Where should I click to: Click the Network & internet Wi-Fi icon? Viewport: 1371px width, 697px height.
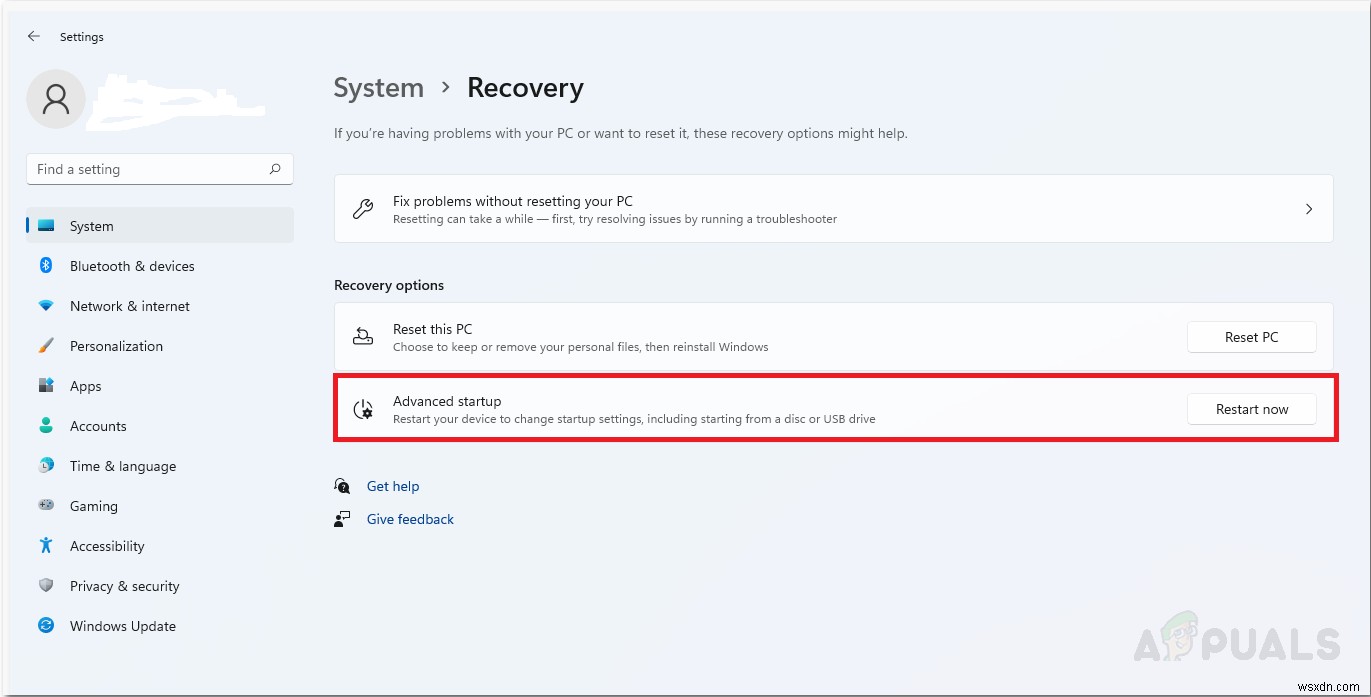46,306
